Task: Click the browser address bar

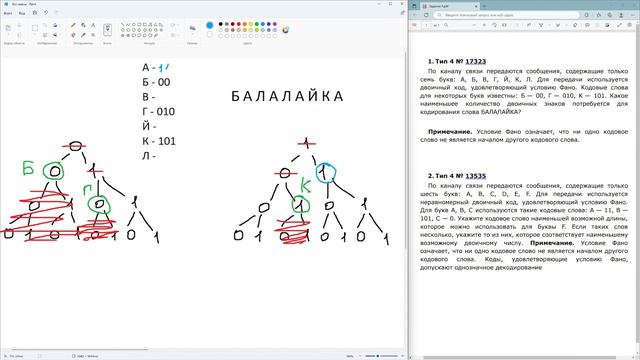Action: 507,15
